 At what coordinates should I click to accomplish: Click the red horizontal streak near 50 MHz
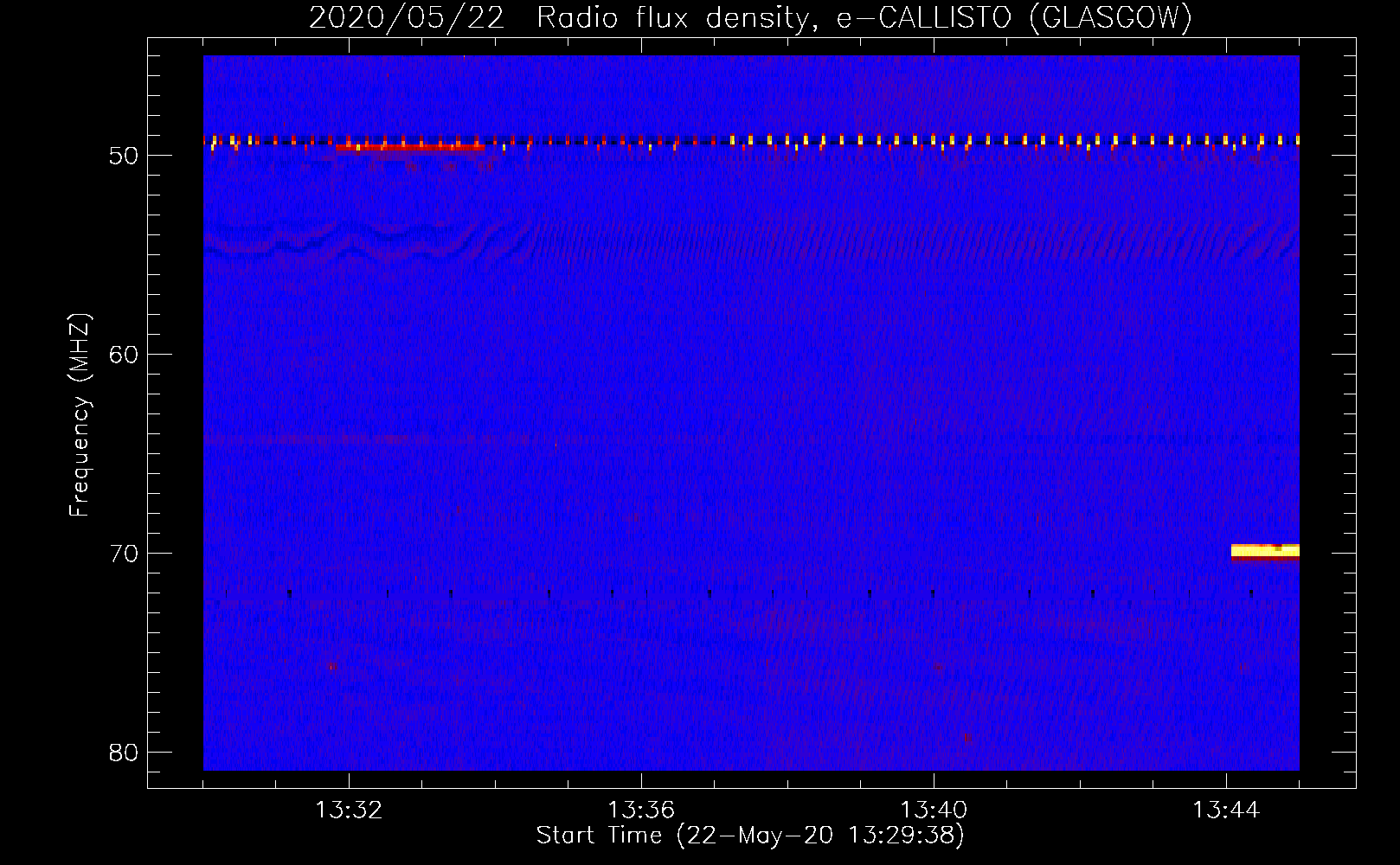pos(410,147)
